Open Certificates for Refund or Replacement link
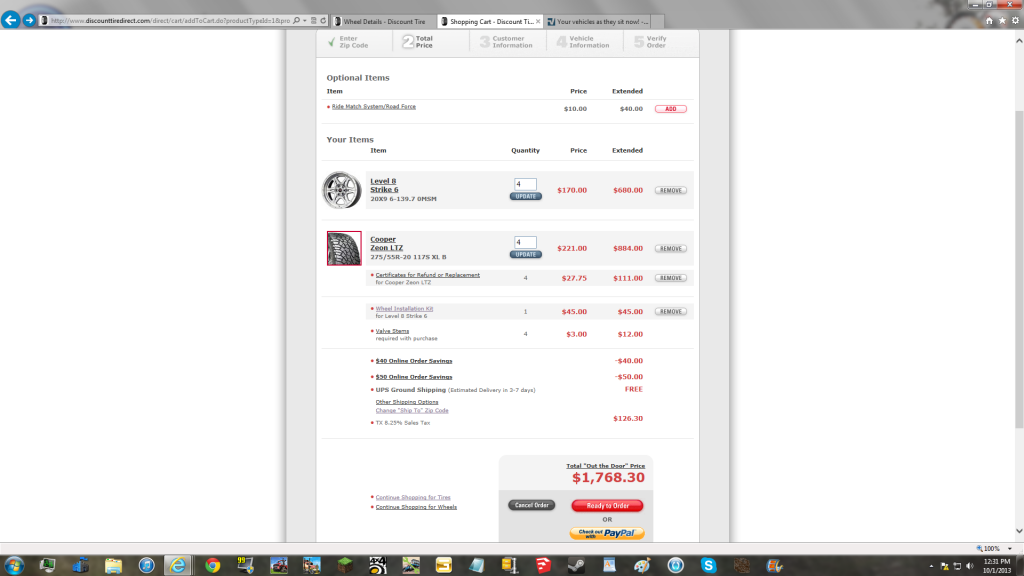 pyautogui.click(x=428, y=275)
